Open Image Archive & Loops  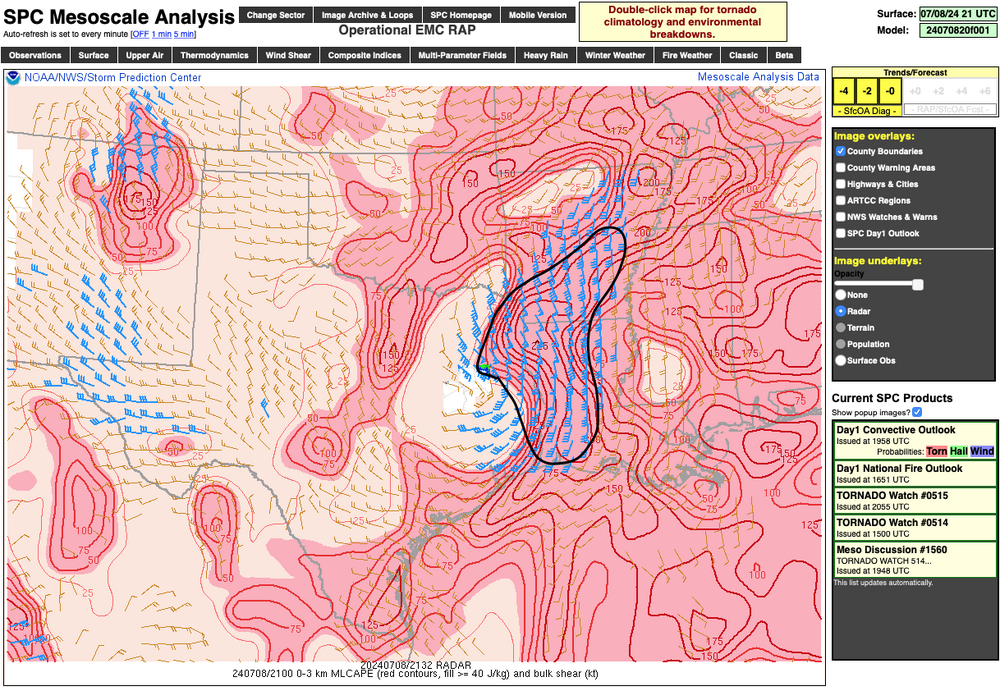(367, 15)
